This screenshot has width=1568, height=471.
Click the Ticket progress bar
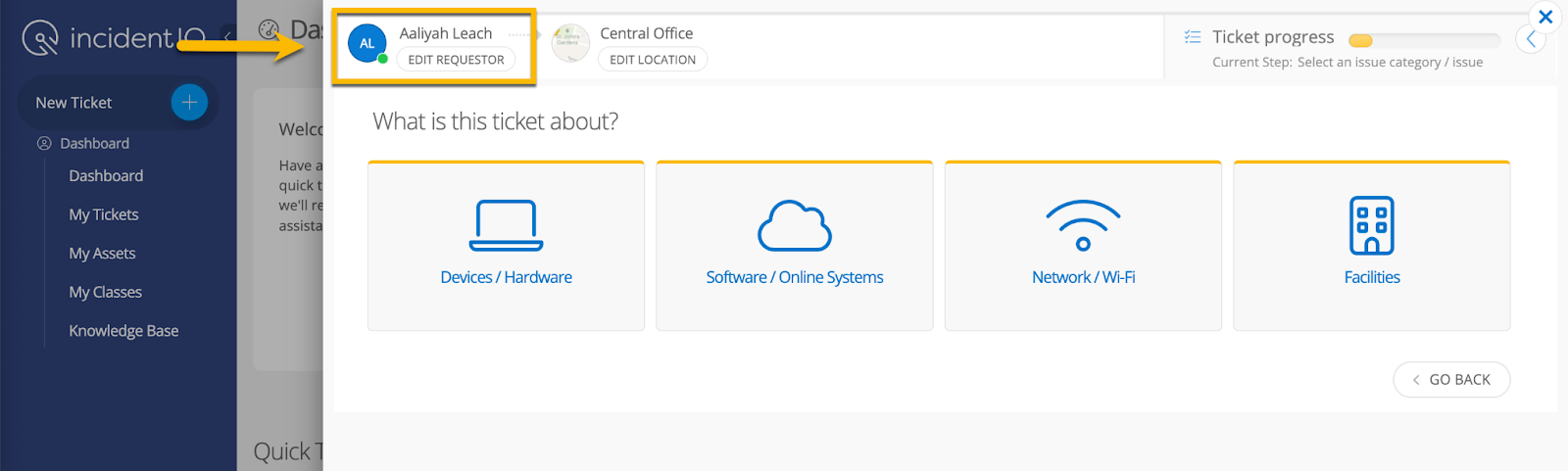pos(1424,40)
